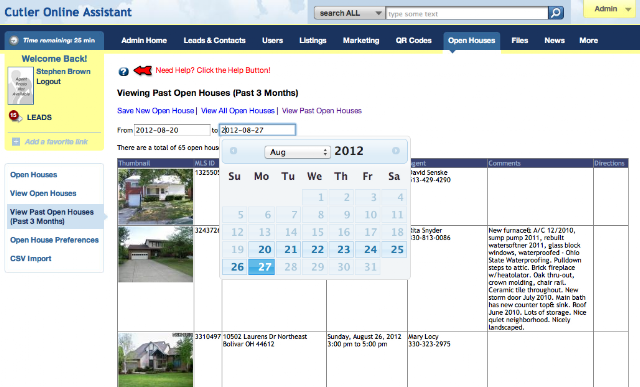Click the To date field
Image resolution: width=640 pixels, height=387 pixels.
click(257, 130)
